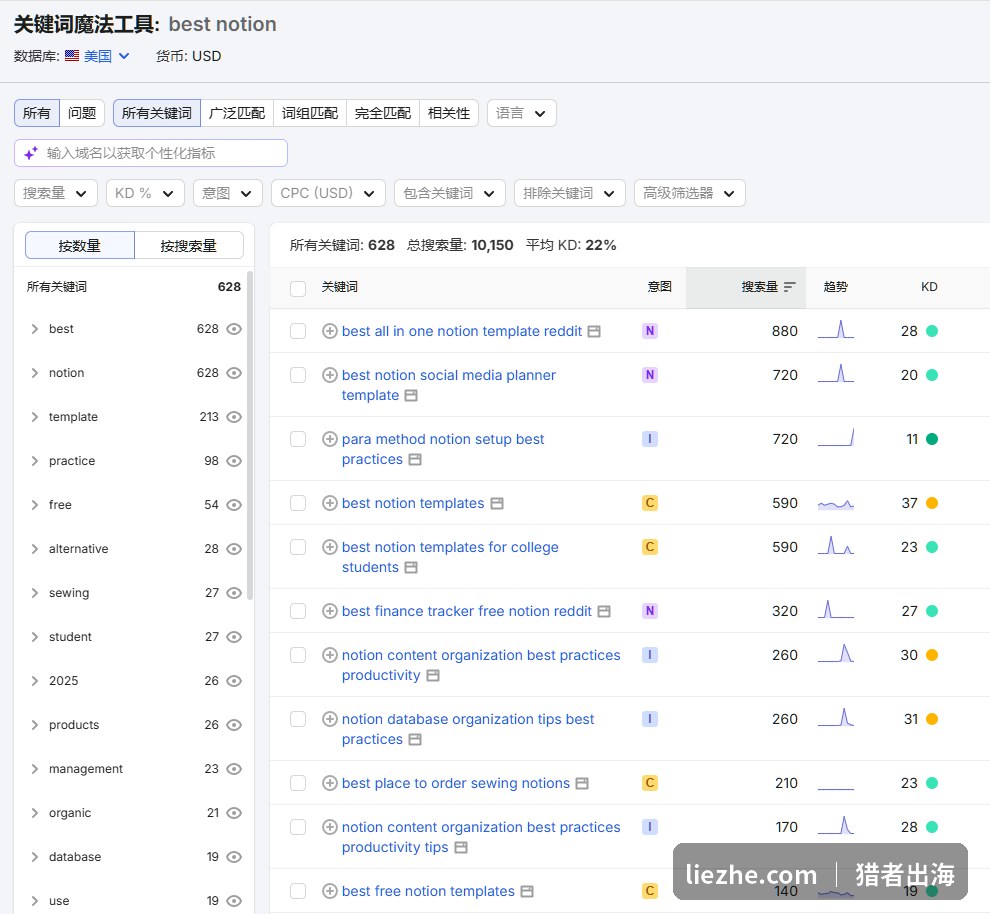Check the box for 'best all in one notion template reddit'
The width and height of the screenshot is (990, 914).
click(x=298, y=331)
